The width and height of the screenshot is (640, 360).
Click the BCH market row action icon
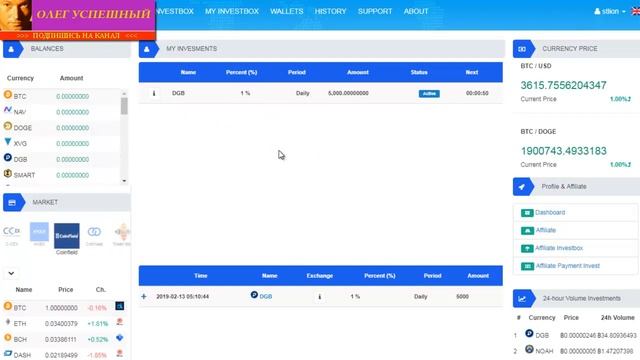120,338
